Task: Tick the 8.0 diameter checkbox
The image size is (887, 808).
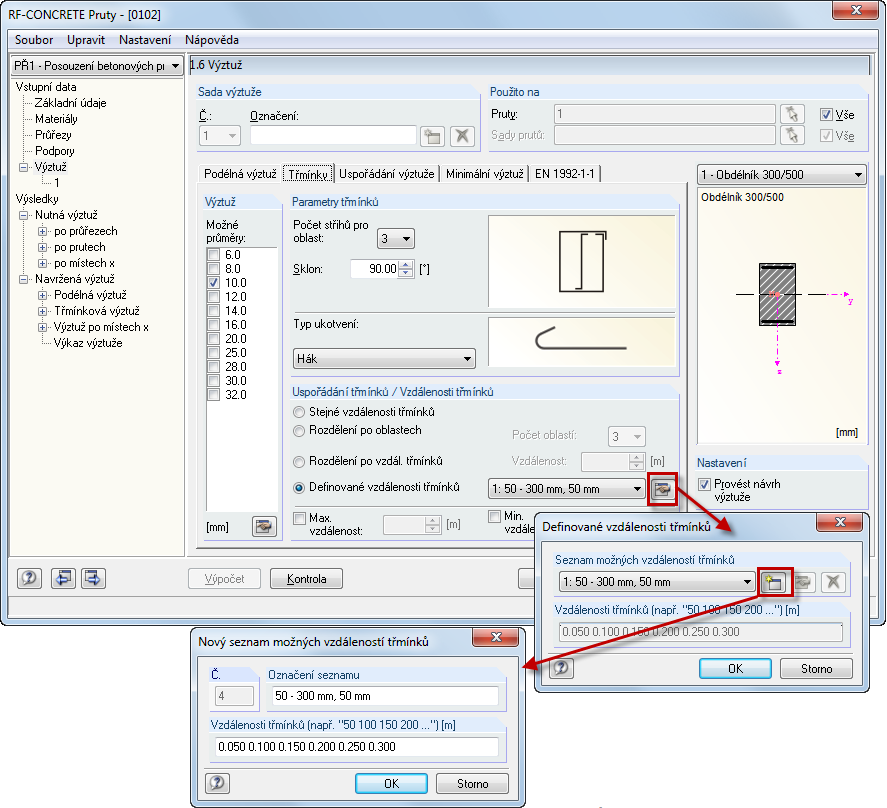Action: click(214, 269)
